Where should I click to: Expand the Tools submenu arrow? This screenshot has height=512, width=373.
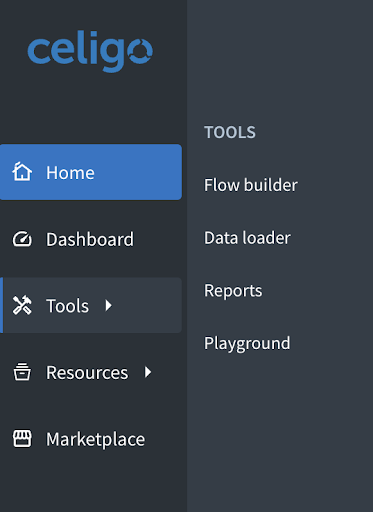tap(108, 305)
